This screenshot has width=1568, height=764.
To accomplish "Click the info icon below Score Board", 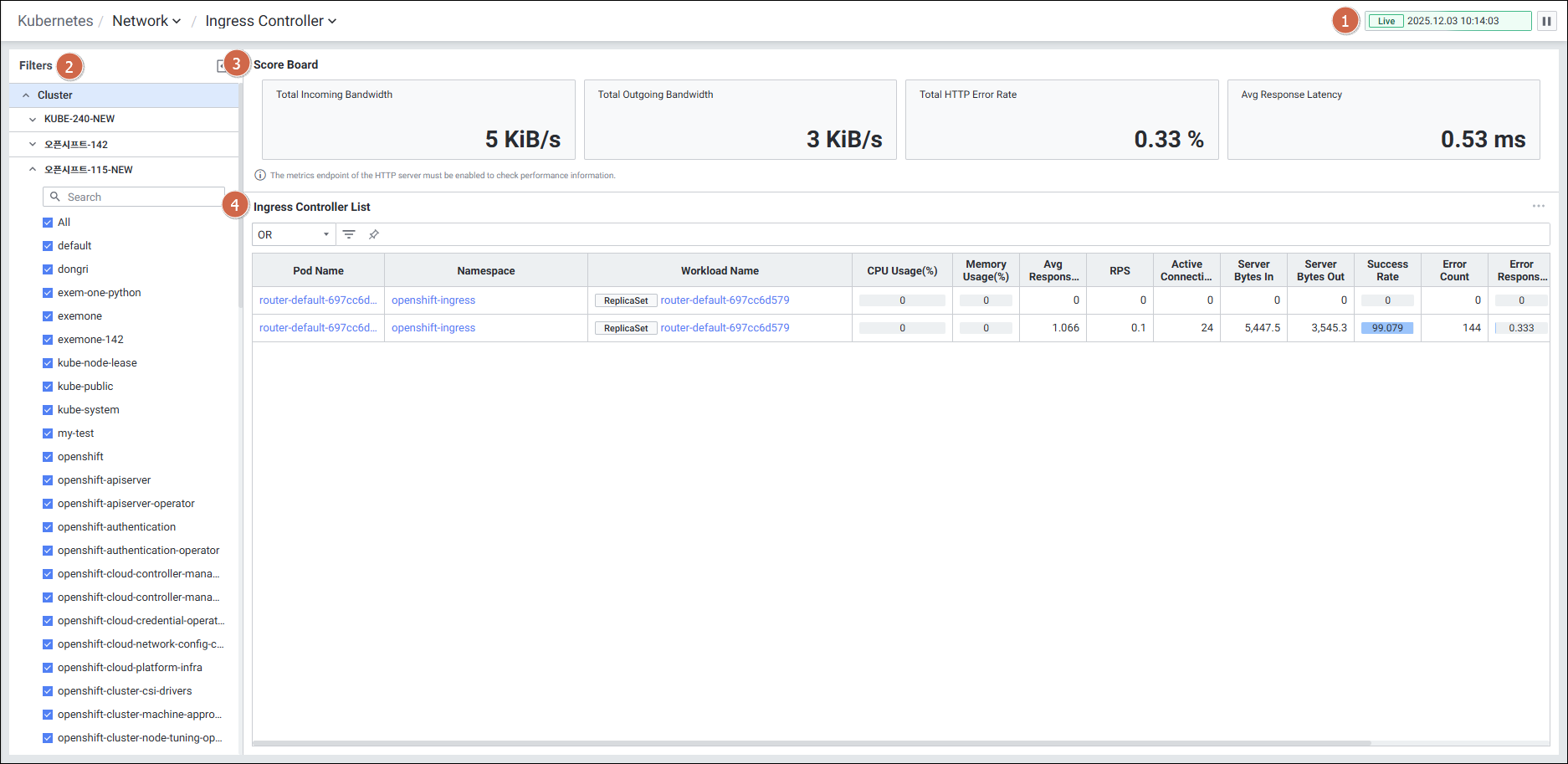I will (x=260, y=176).
